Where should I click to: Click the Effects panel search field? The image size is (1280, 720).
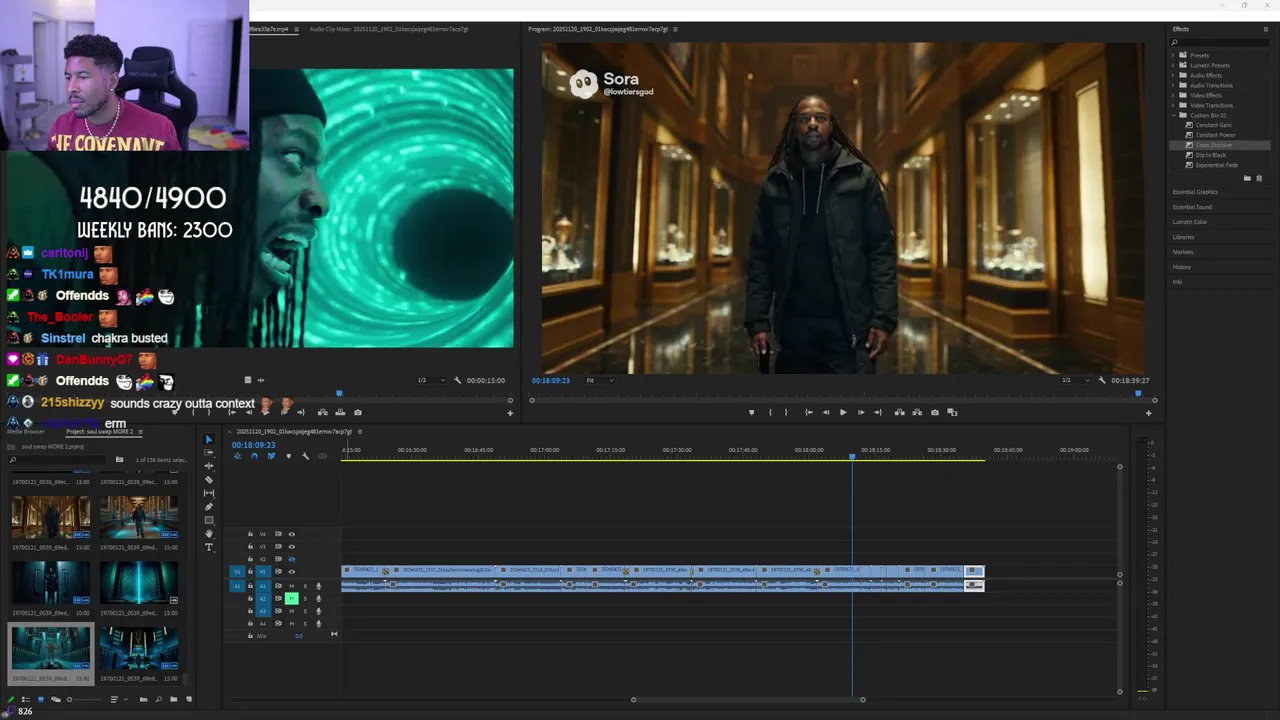coord(1220,42)
